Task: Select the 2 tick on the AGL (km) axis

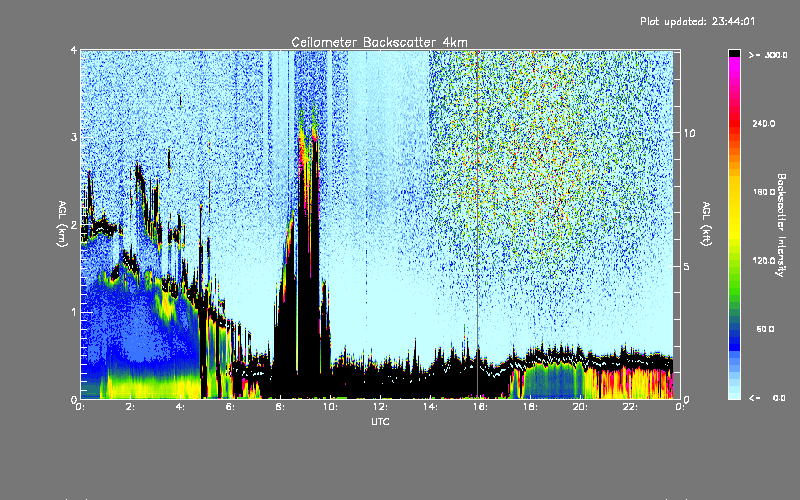Action: pos(74,225)
